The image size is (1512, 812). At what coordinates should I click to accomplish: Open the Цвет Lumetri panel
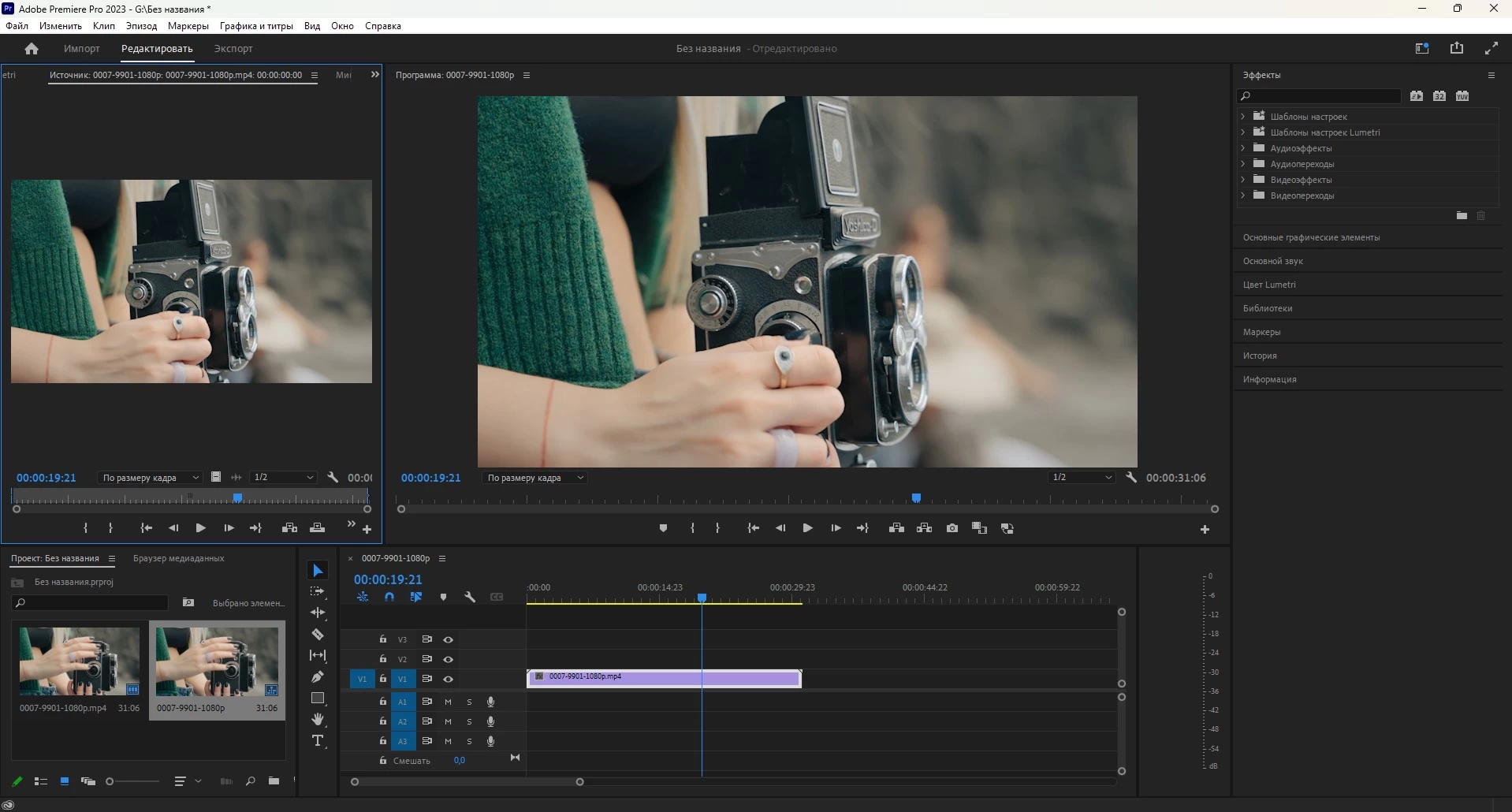[1269, 285]
